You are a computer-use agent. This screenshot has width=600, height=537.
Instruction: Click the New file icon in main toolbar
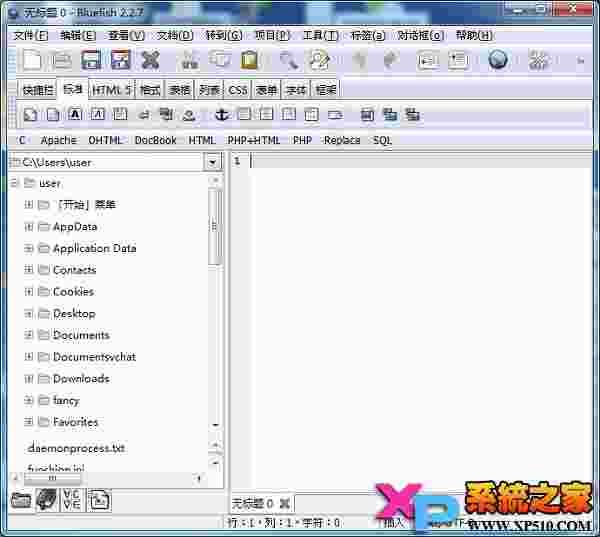pyautogui.click(x=32, y=60)
